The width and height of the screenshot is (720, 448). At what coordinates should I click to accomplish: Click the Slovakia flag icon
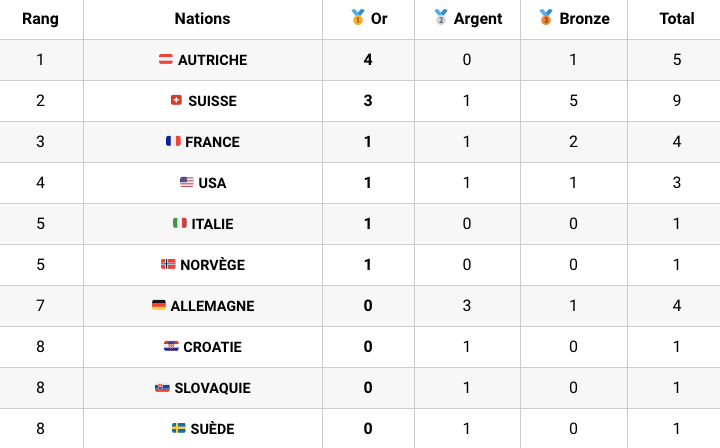coord(162,387)
